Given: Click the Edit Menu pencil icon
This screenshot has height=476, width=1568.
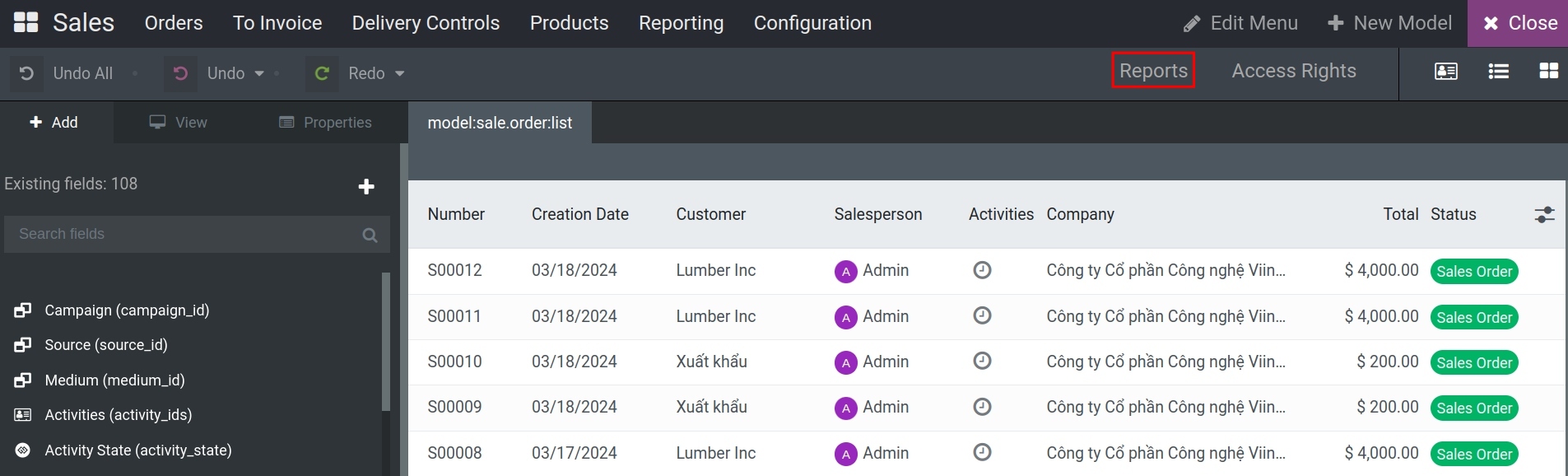Looking at the screenshot, I should [1192, 24].
